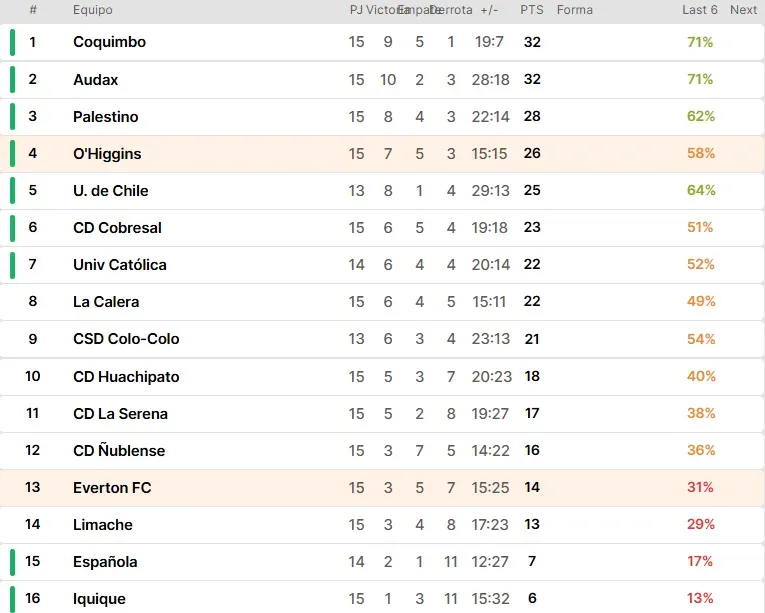The image size is (765, 613).
Task: Open Palestino team page
Action: 105,116
